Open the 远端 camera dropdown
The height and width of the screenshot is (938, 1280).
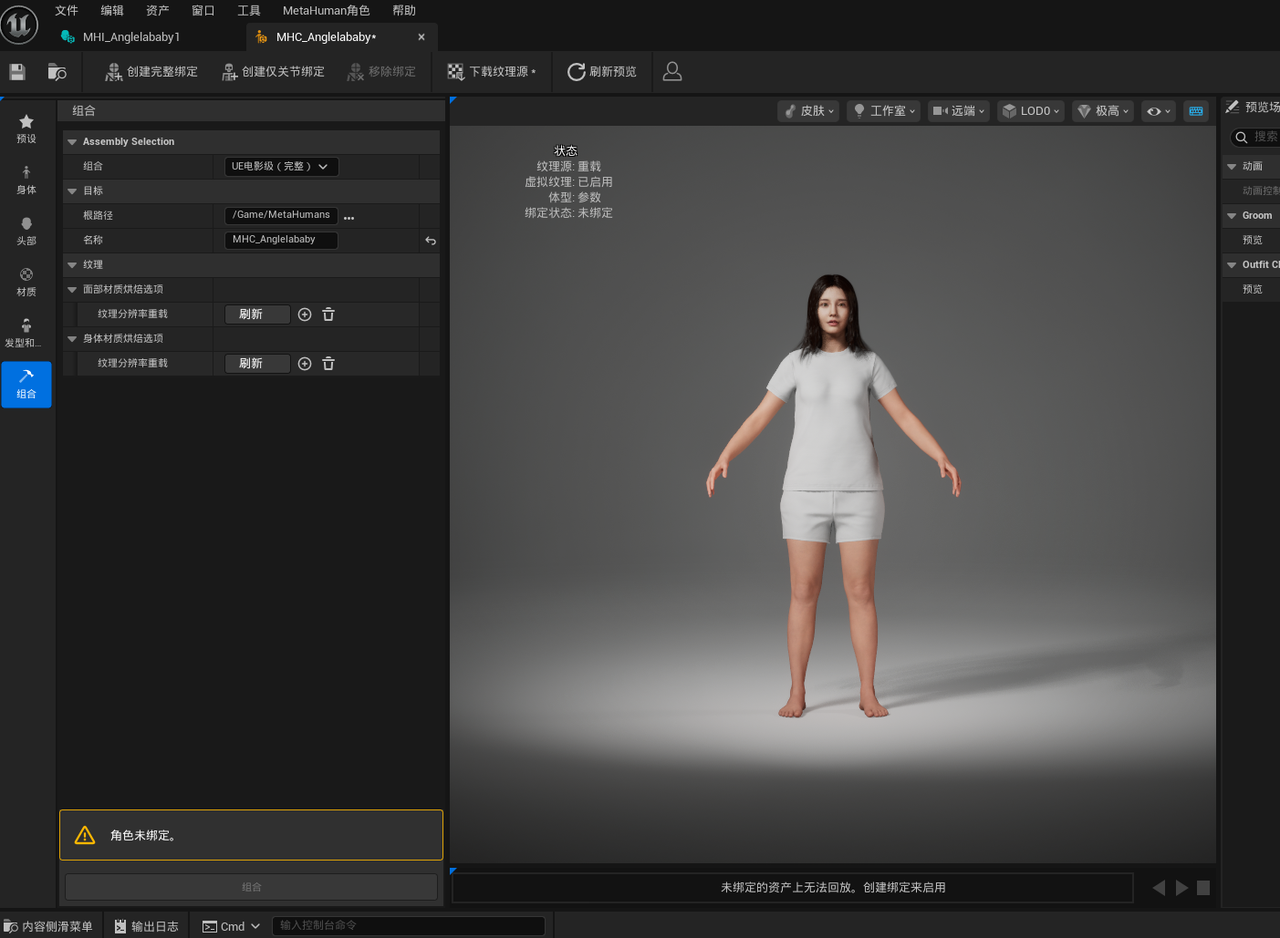[x=959, y=111]
